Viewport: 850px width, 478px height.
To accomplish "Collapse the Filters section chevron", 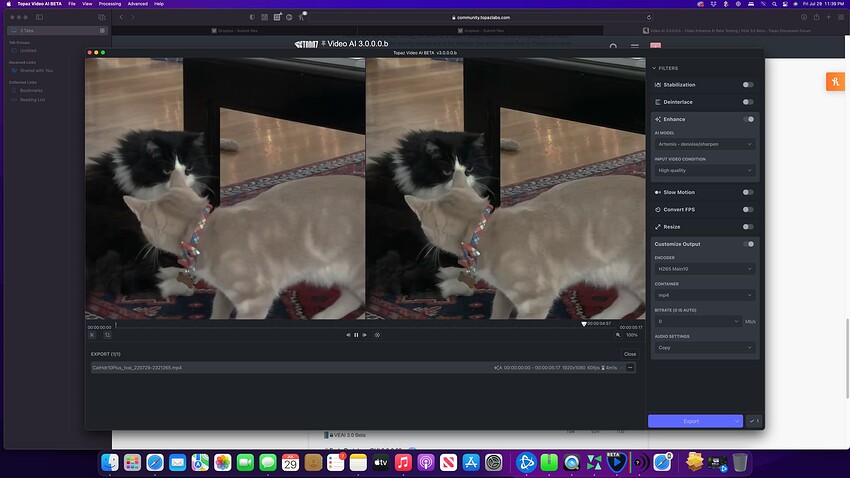I will [654, 68].
